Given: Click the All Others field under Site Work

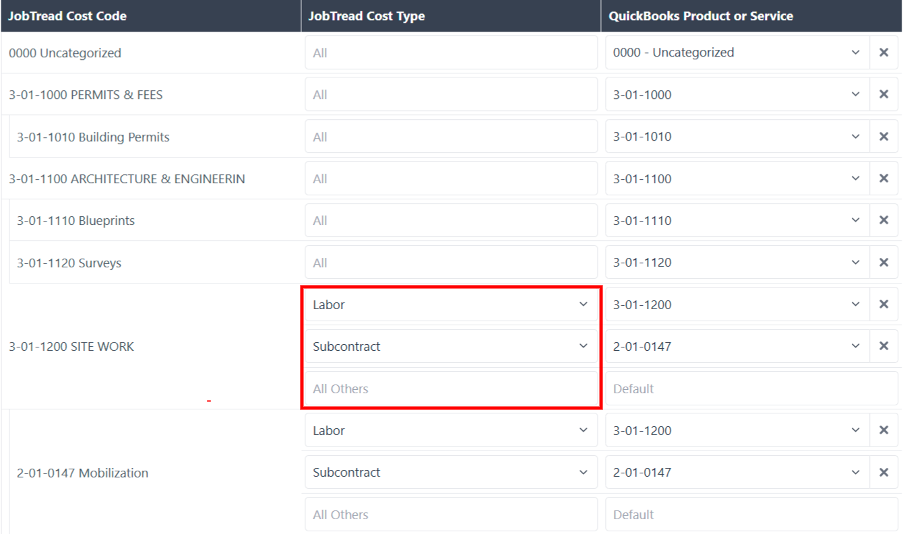Looking at the screenshot, I should [x=451, y=389].
